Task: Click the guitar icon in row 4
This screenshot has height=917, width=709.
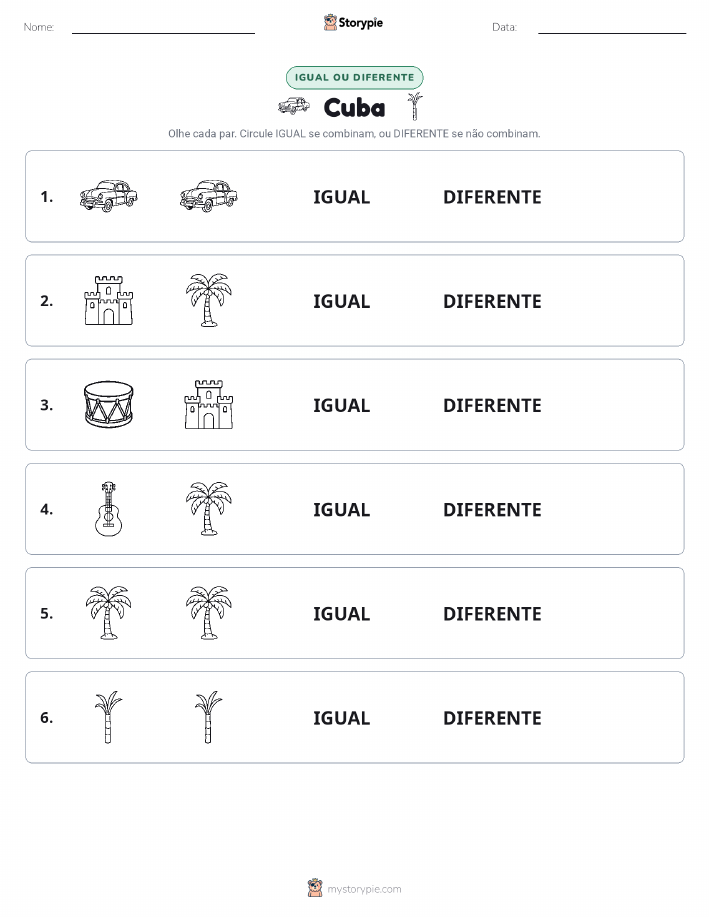Action: pyautogui.click(x=109, y=509)
